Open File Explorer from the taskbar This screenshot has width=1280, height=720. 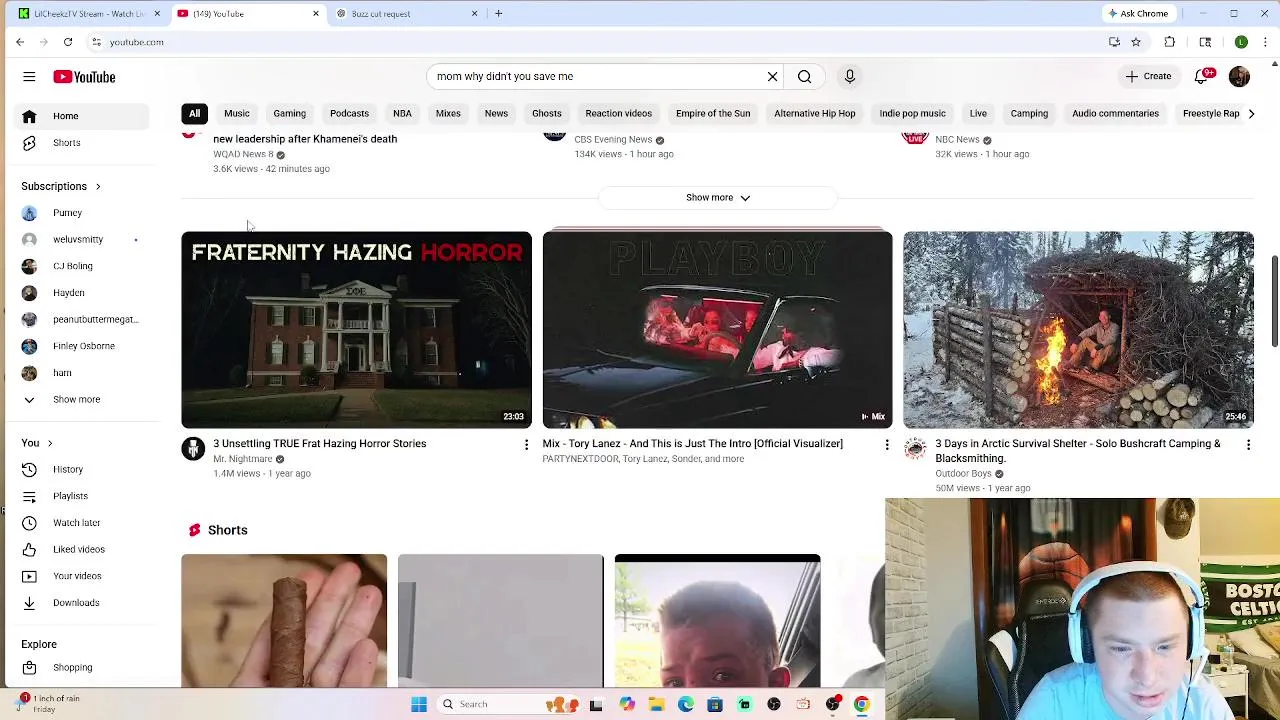coord(656,704)
